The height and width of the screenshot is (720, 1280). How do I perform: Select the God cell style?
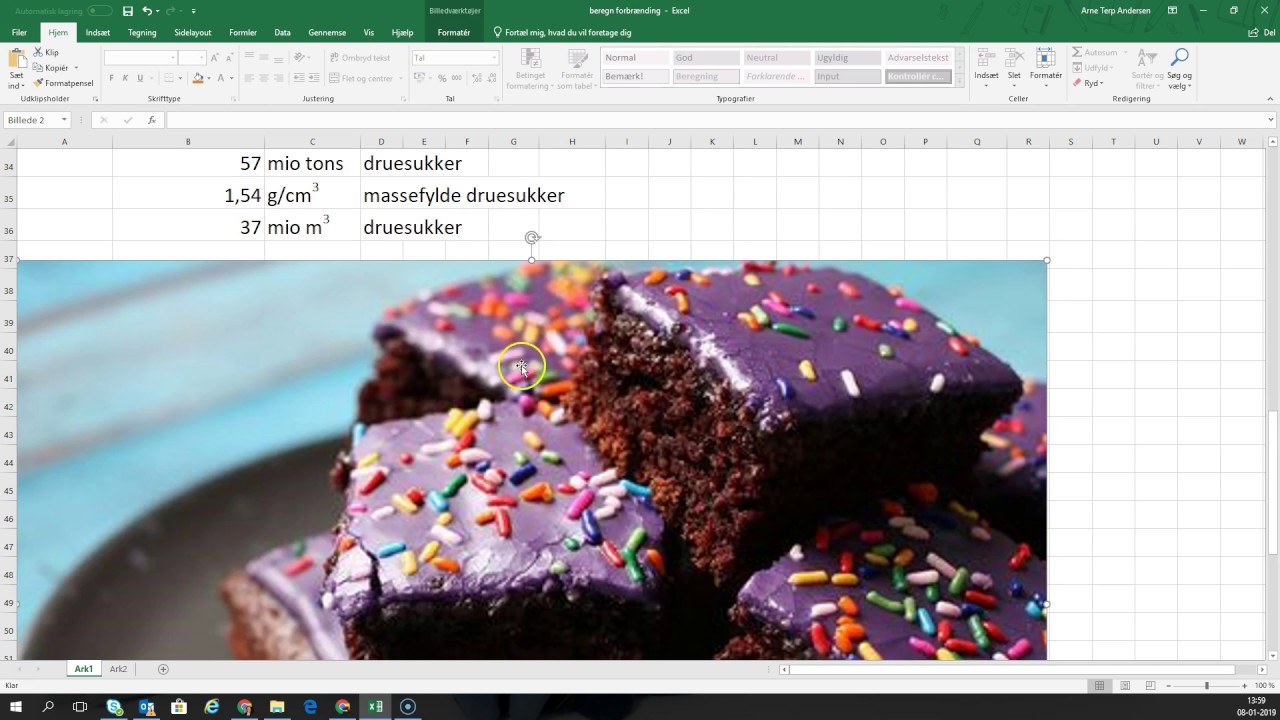(705, 58)
